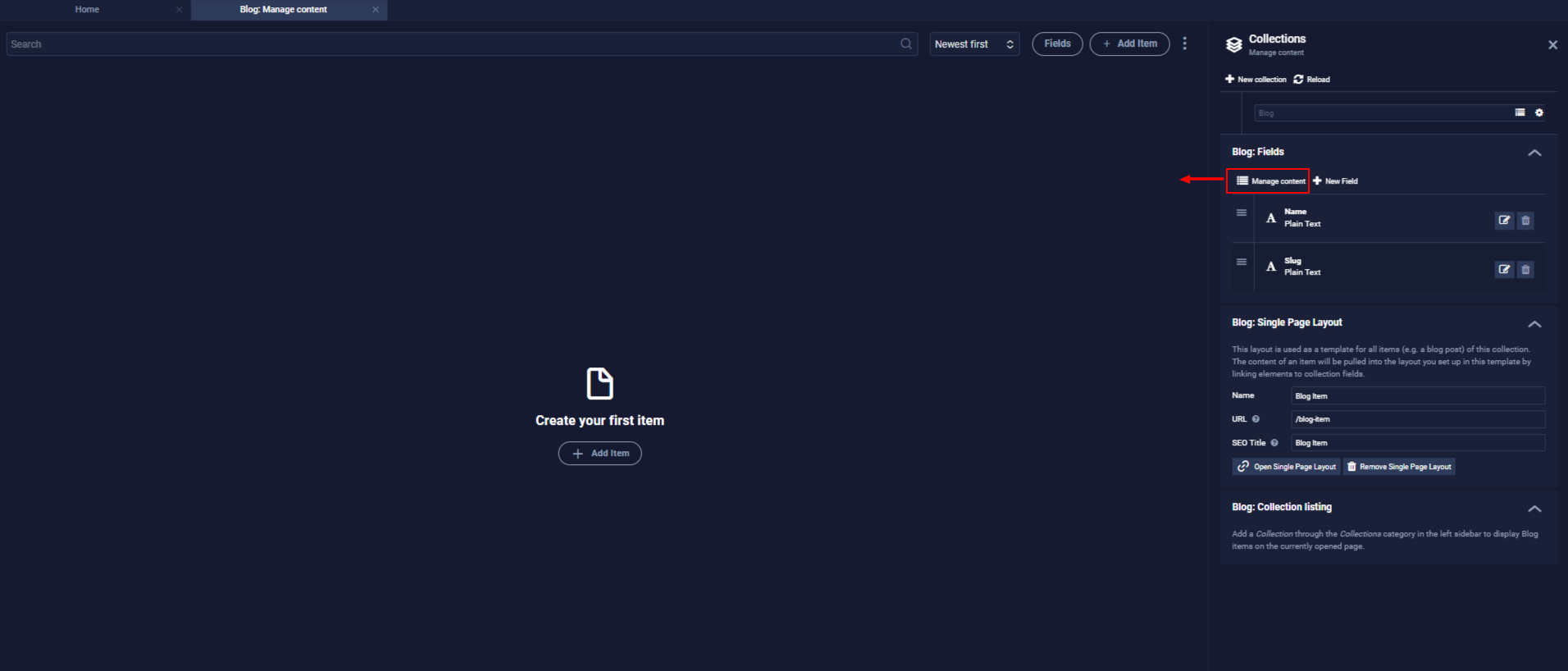Screen dimensions: 1568x671
Task: Close the Home tab
Action: coord(179,10)
